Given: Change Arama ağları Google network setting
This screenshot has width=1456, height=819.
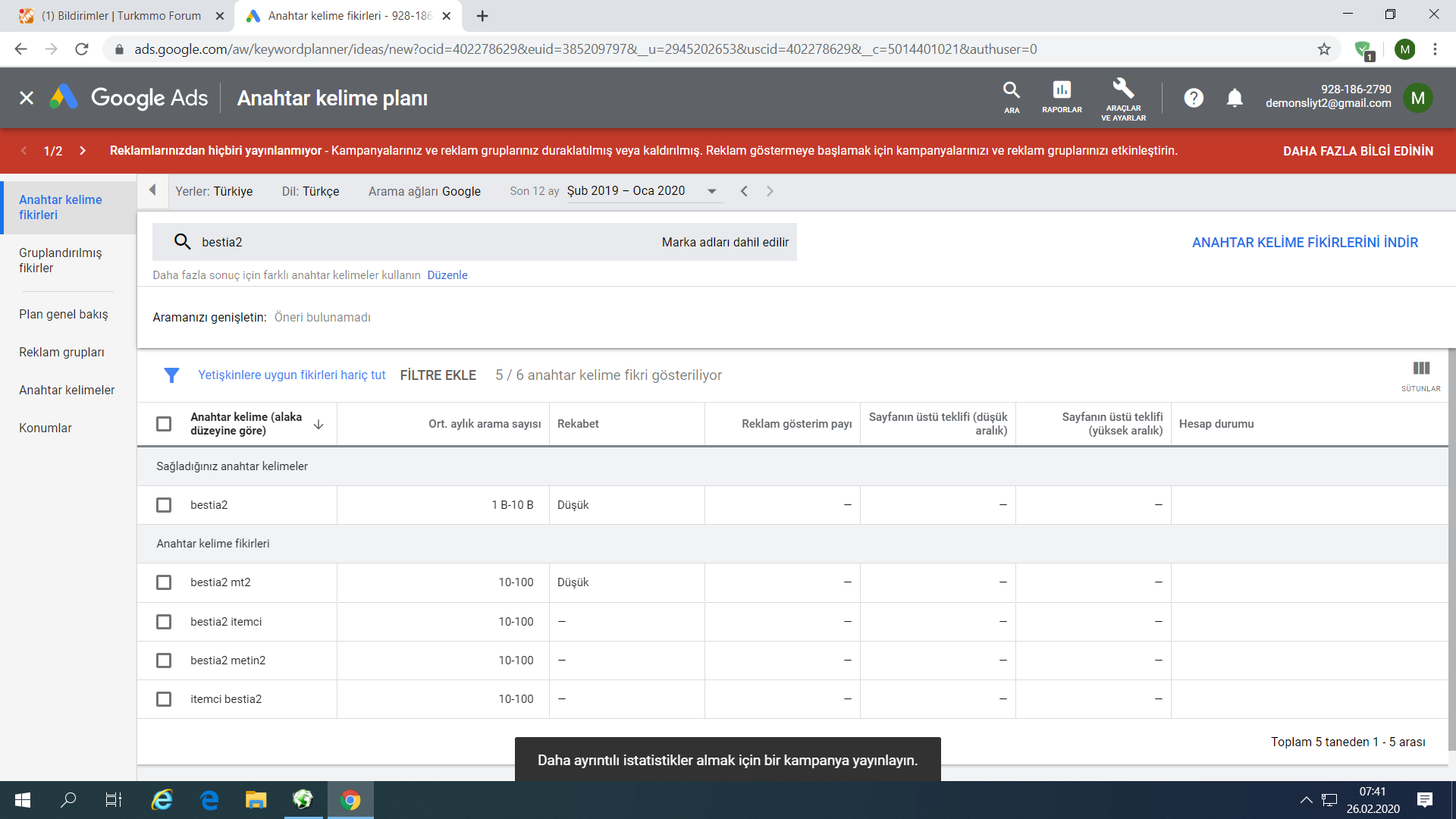Looking at the screenshot, I should point(425,191).
